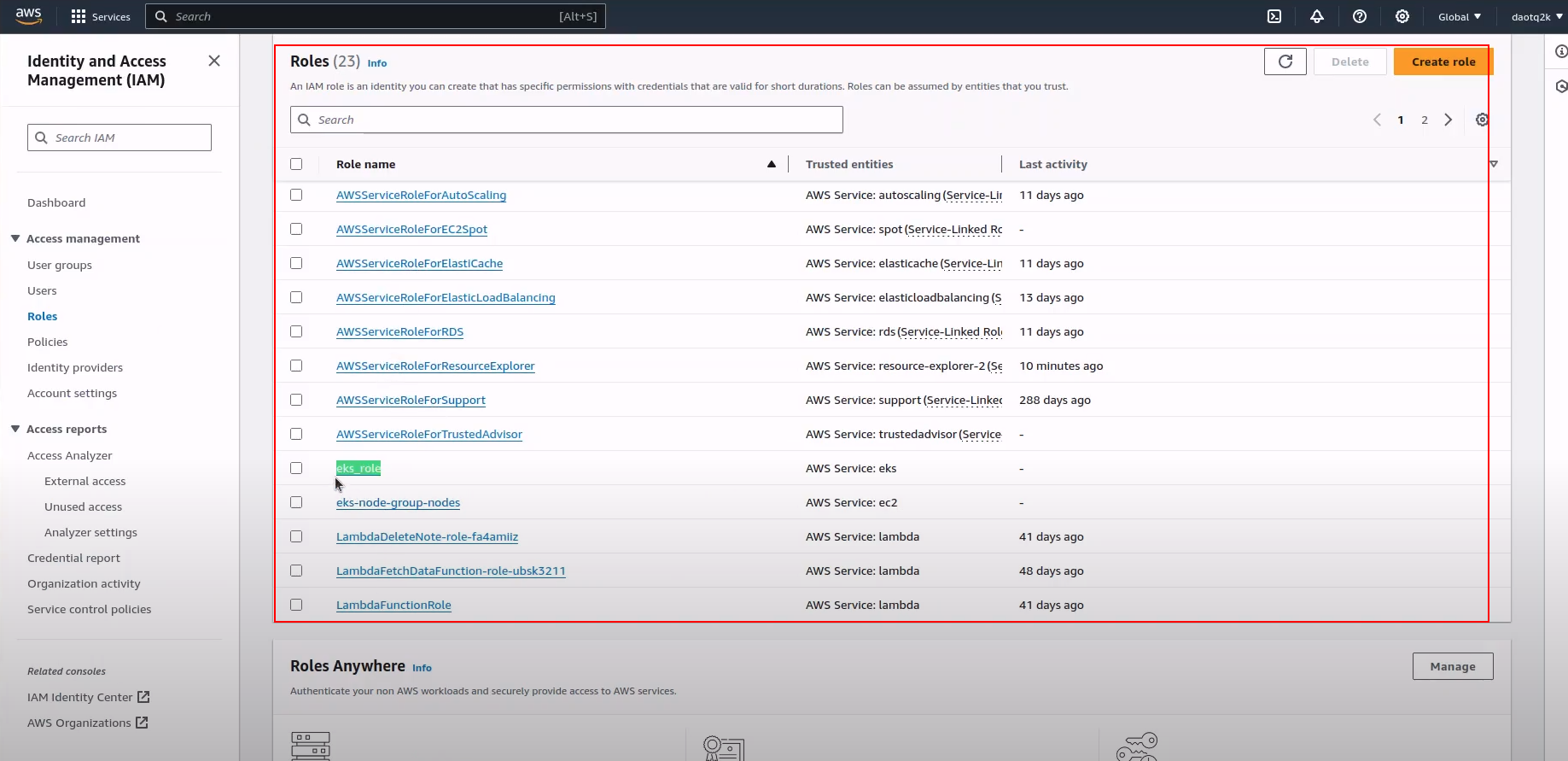1568x761 pixels.
Task: Open the Global region dropdown
Action: [1460, 16]
